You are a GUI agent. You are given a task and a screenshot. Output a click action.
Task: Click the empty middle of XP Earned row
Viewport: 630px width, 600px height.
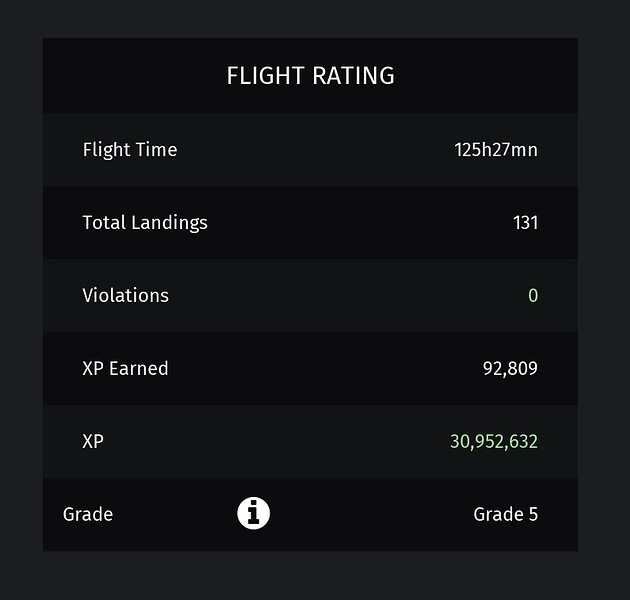(320, 368)
